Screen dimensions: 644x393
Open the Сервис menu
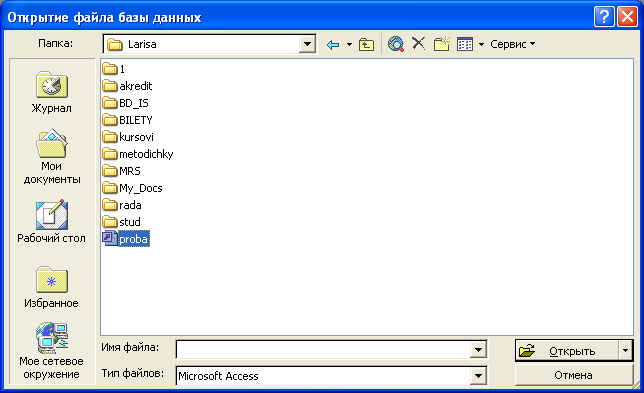point(512,44)
